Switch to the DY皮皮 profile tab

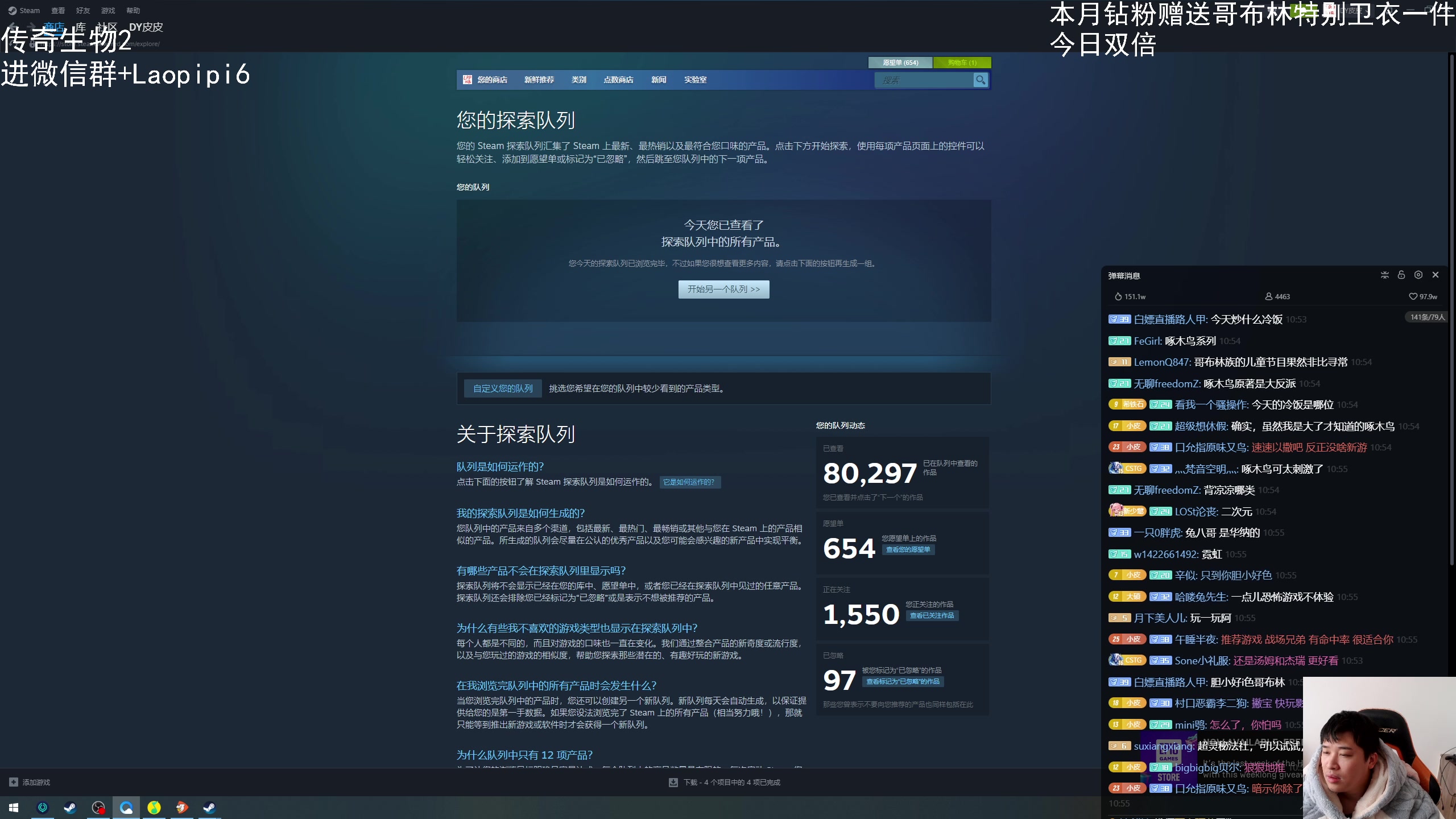pyautogui.click(x=146, y=27)
